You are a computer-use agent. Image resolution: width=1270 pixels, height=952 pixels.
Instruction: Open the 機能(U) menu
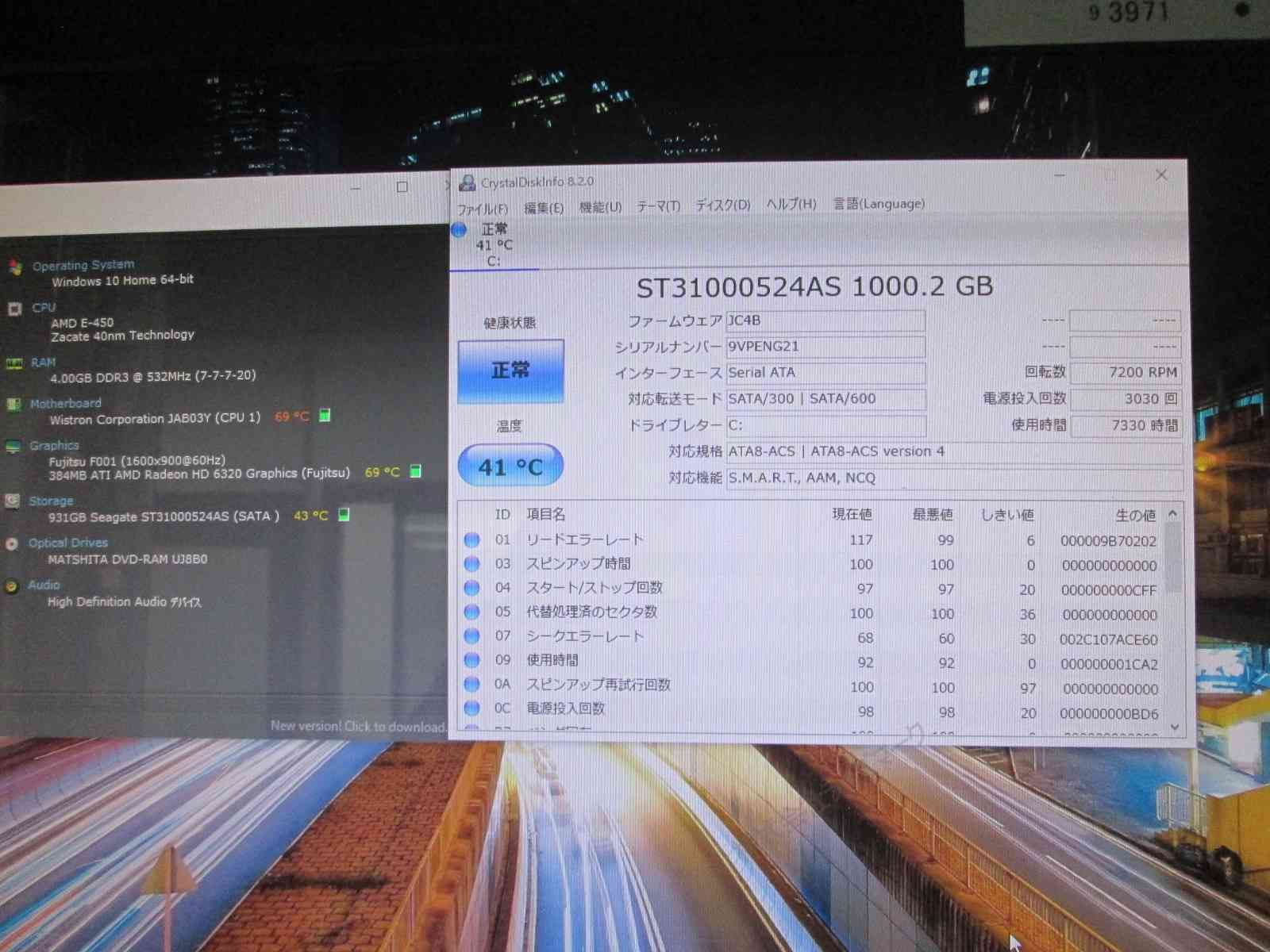click(600, 207)
